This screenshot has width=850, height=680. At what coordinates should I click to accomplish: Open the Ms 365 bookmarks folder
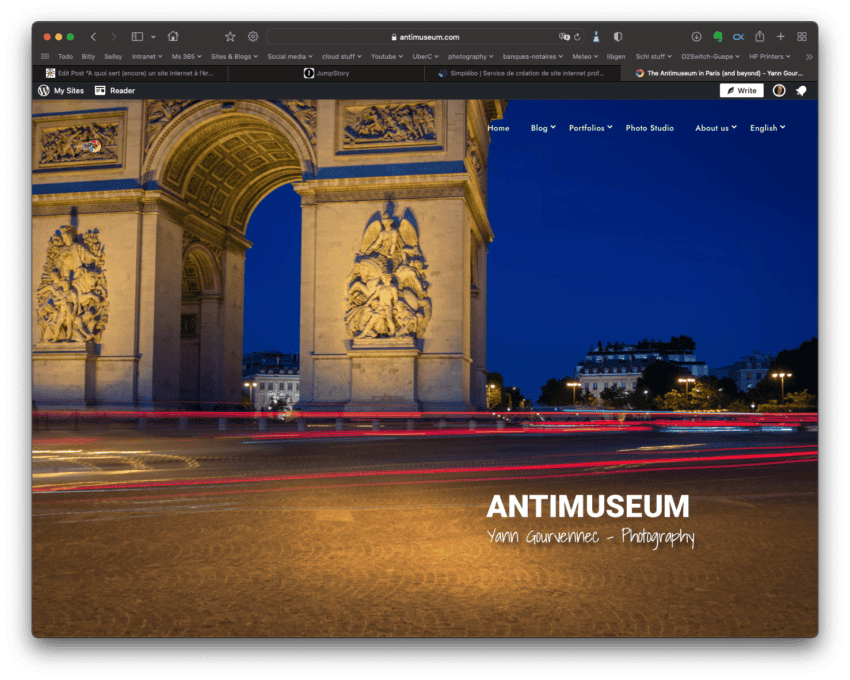click(x=186, y=56)
